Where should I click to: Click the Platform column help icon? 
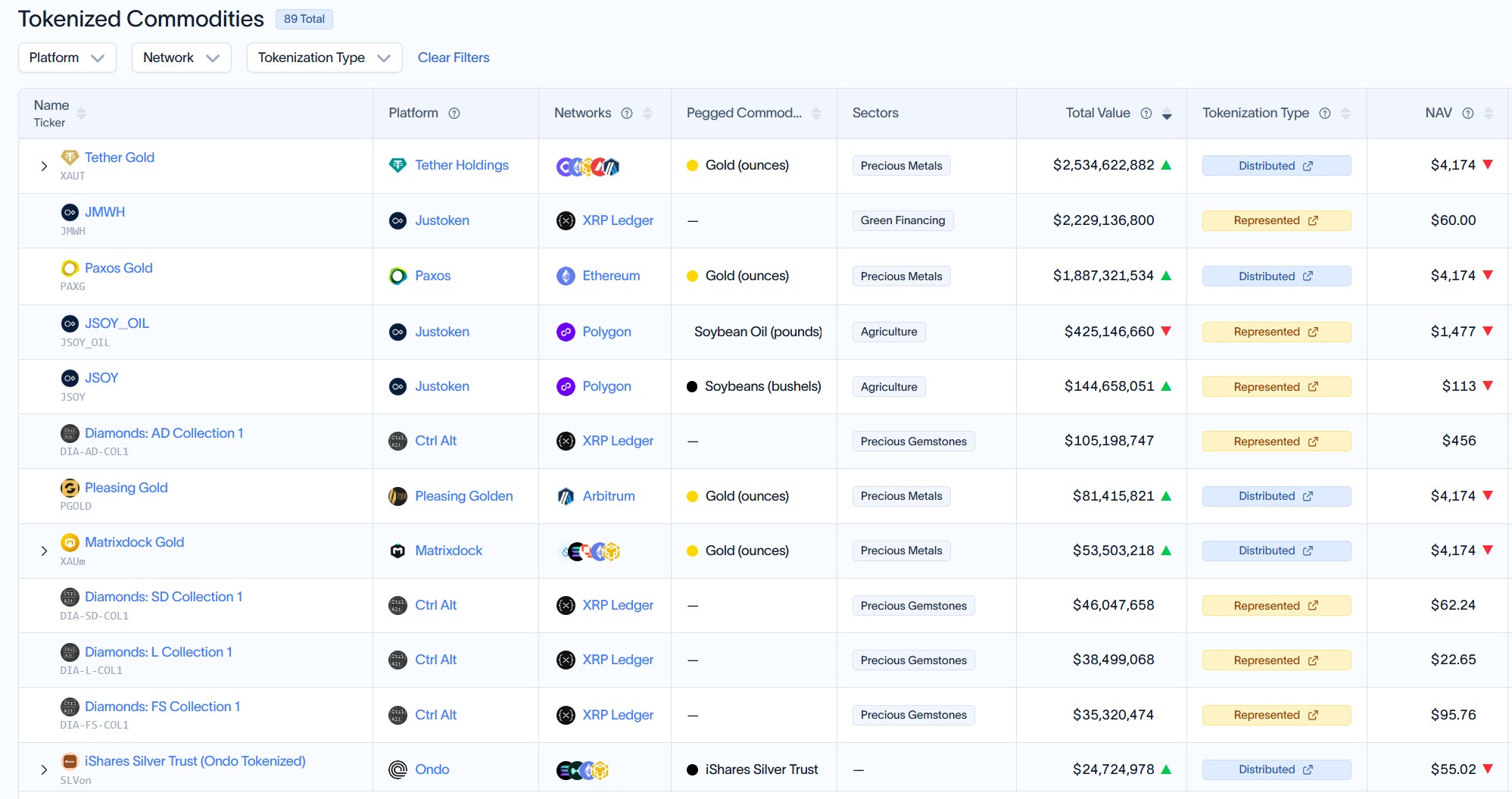[454, 114]
